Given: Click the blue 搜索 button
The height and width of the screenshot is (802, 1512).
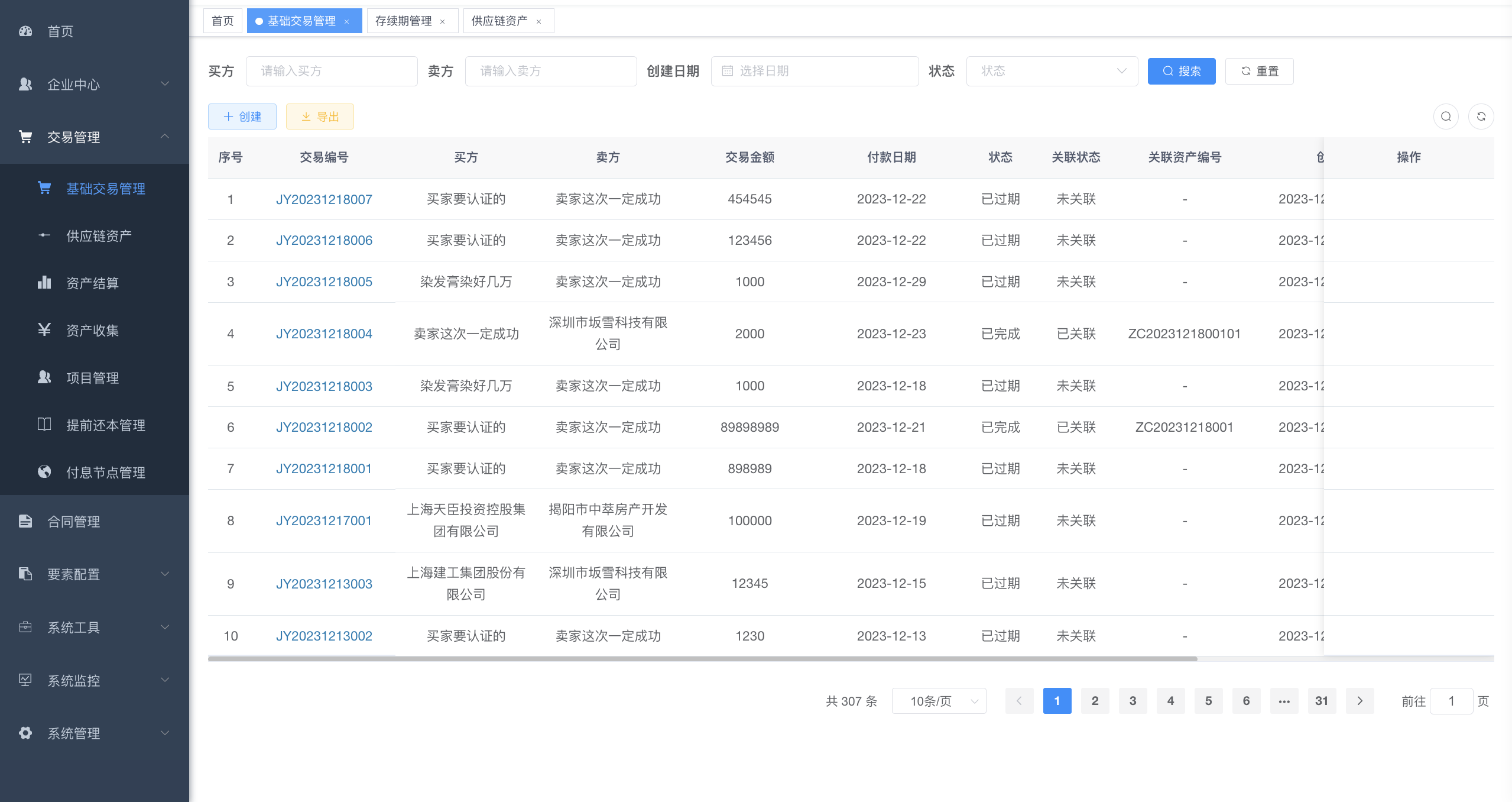Looking at the screenshot, I should click(x=1182, y=71).
